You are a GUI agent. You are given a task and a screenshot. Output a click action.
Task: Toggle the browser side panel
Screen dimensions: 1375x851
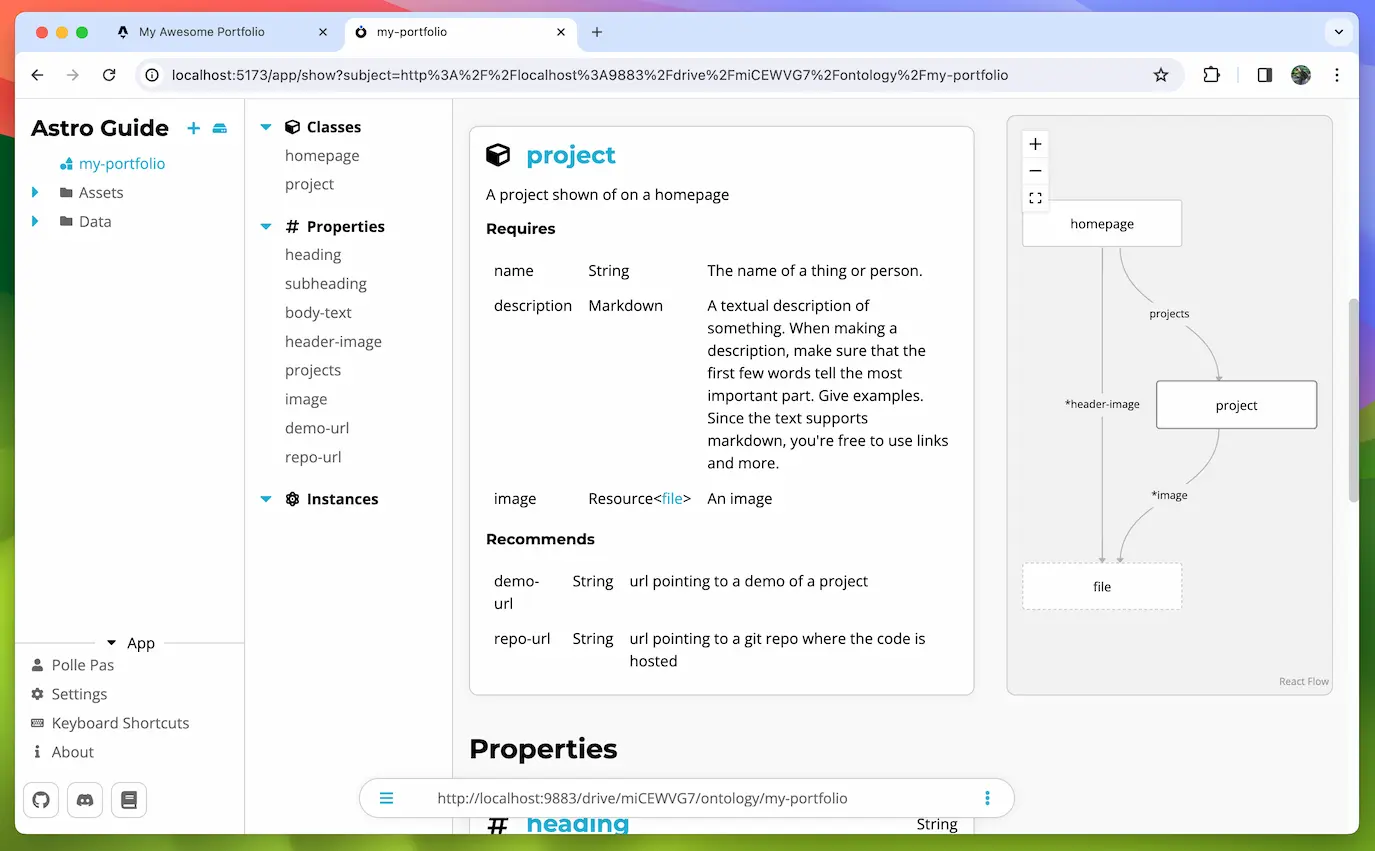coord(1264,75)
